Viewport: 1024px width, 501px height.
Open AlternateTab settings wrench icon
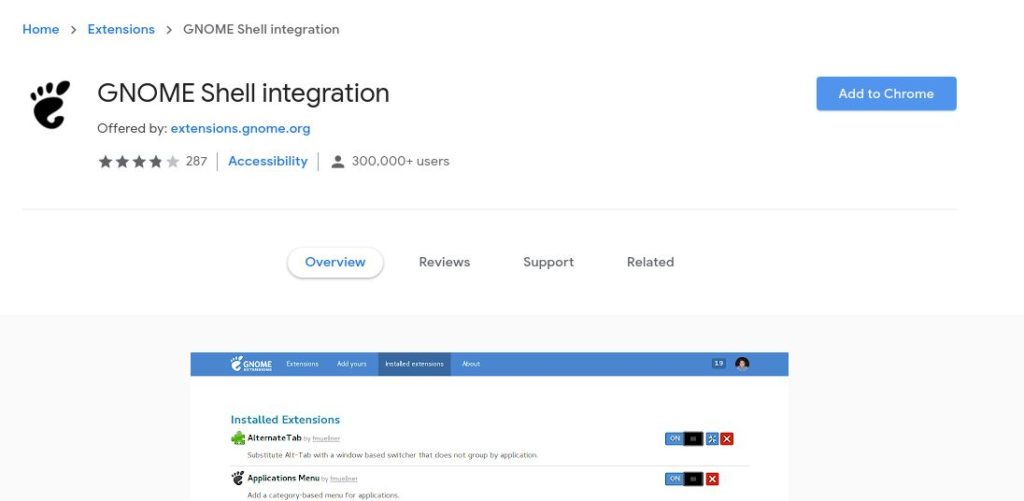(712, 439)
